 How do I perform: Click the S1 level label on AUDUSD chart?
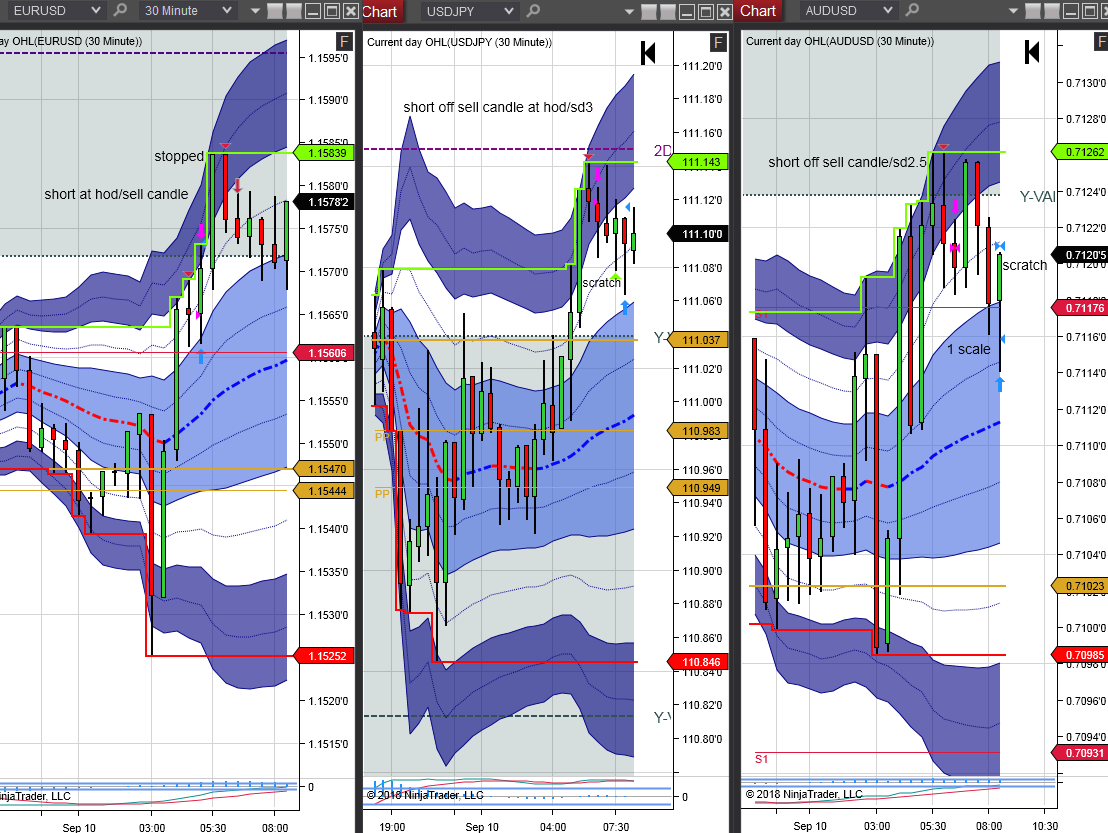[761, 760]
